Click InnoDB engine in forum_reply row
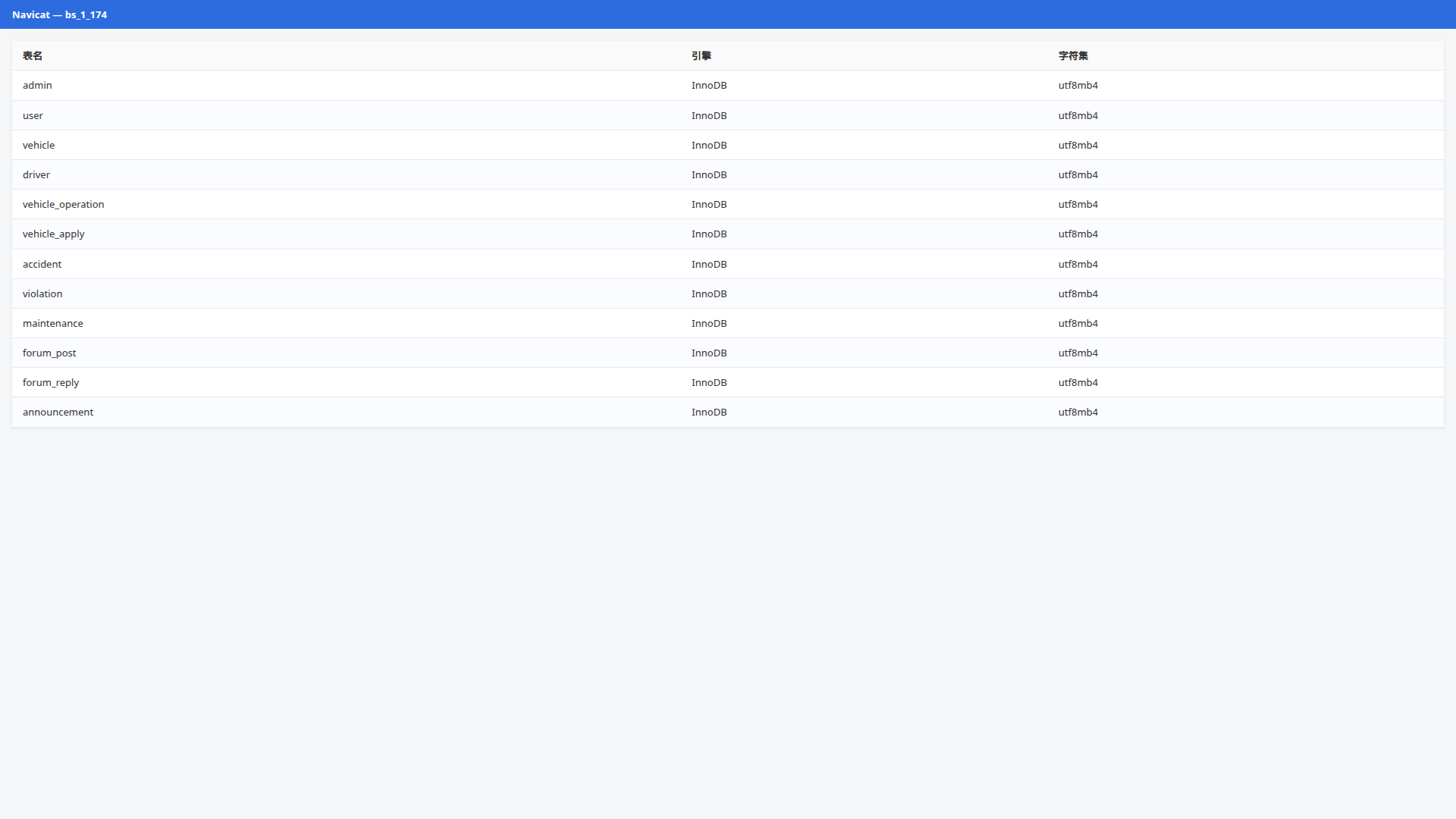This screenshot has height=819, width=1456. (x=709, y=383)
